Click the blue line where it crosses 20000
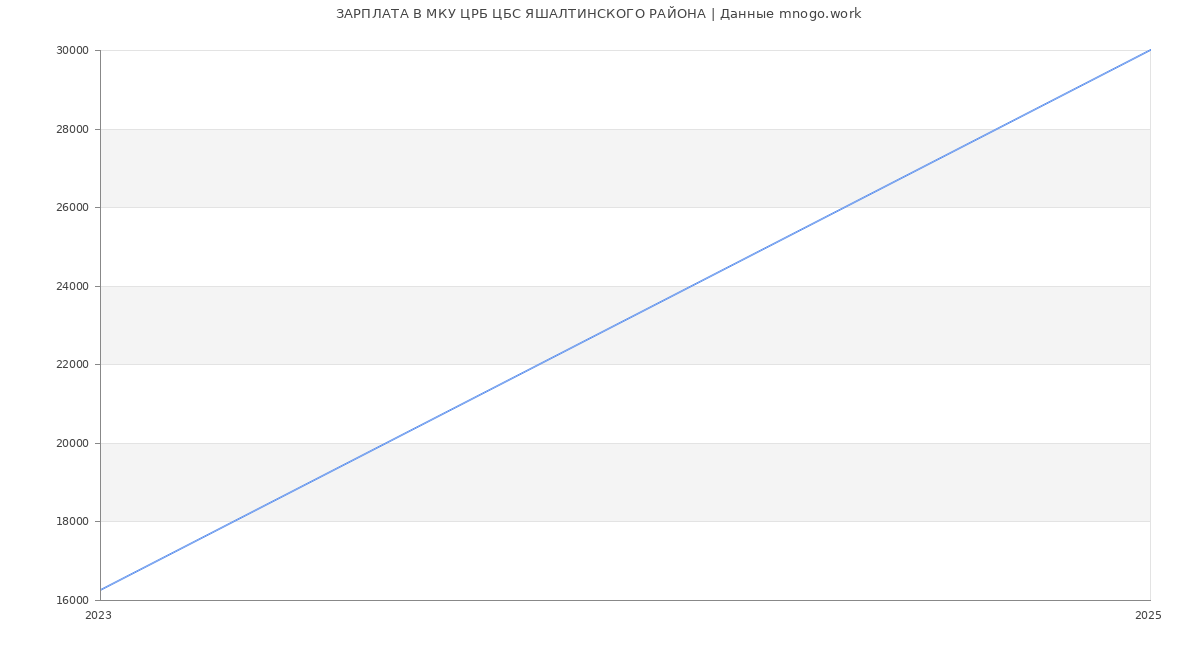Viewport: 1200px width, 650px height. [x=387, y=443]
